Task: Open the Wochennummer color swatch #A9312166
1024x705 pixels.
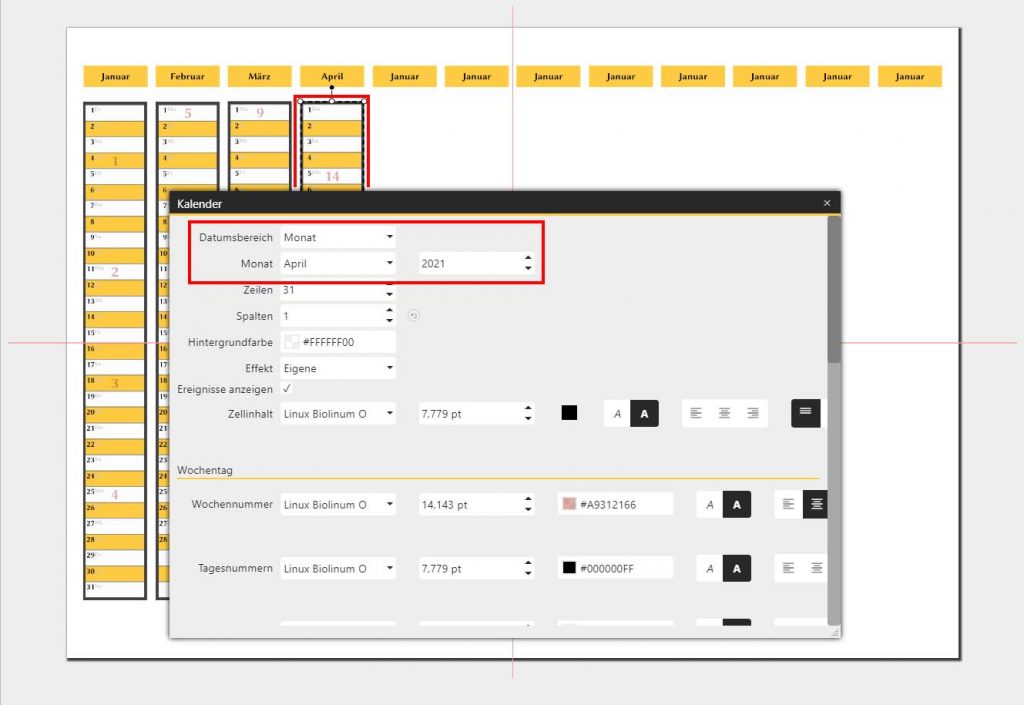Action: coord(569,504)
